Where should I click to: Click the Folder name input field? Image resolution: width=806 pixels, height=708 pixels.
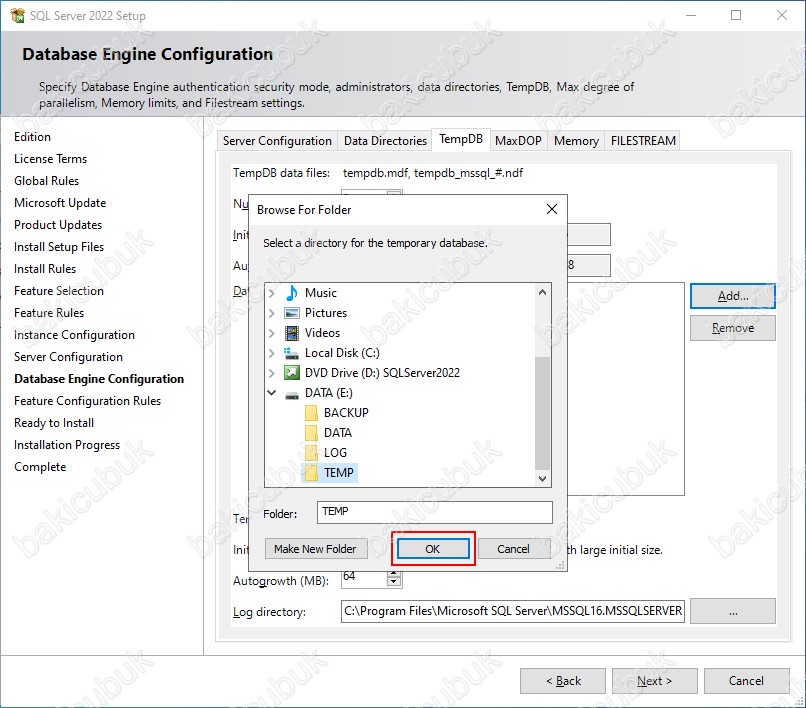(434, 512)
